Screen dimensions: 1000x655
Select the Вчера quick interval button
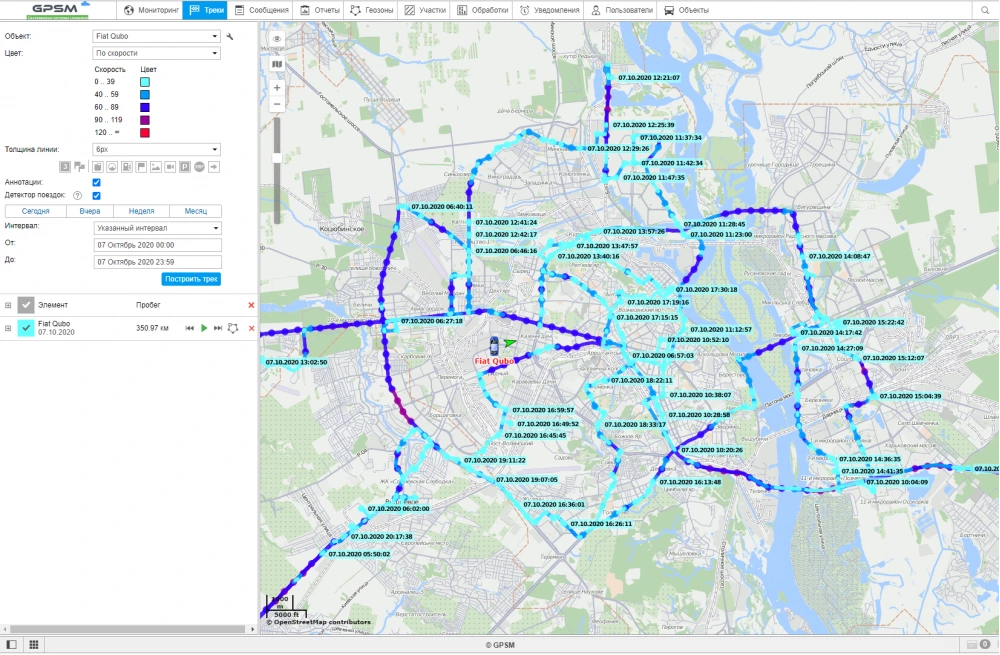90,211
